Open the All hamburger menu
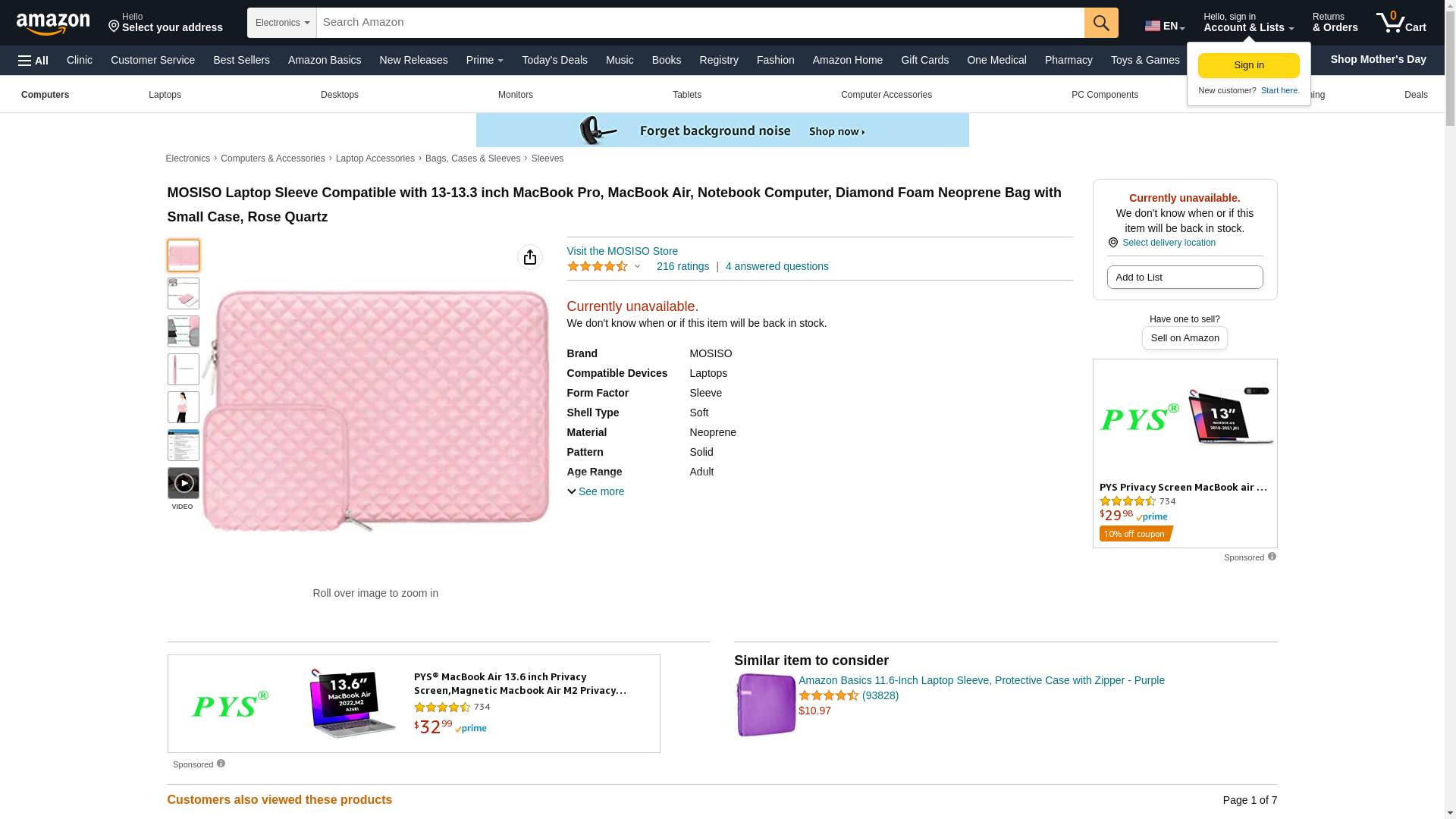Screen dimensions: 1456x819 pos(33,60)
